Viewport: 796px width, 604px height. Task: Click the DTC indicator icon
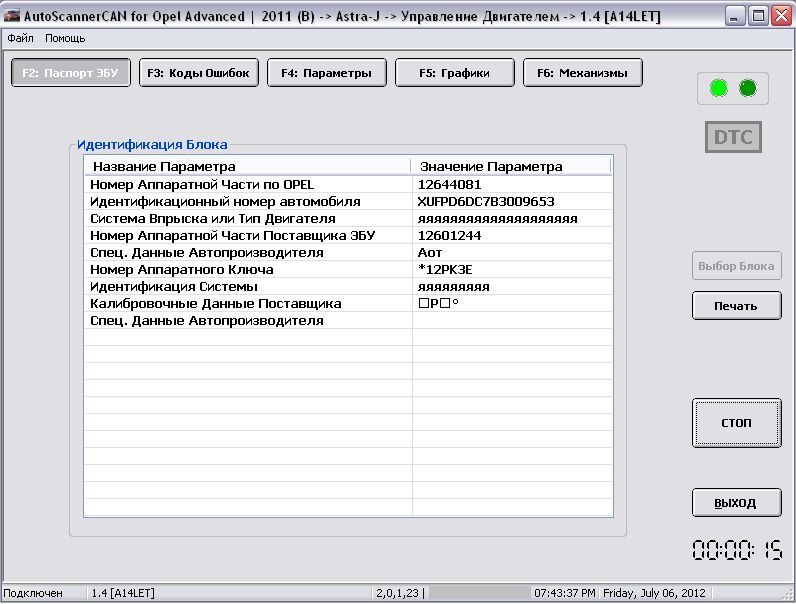tap(734, 137)
